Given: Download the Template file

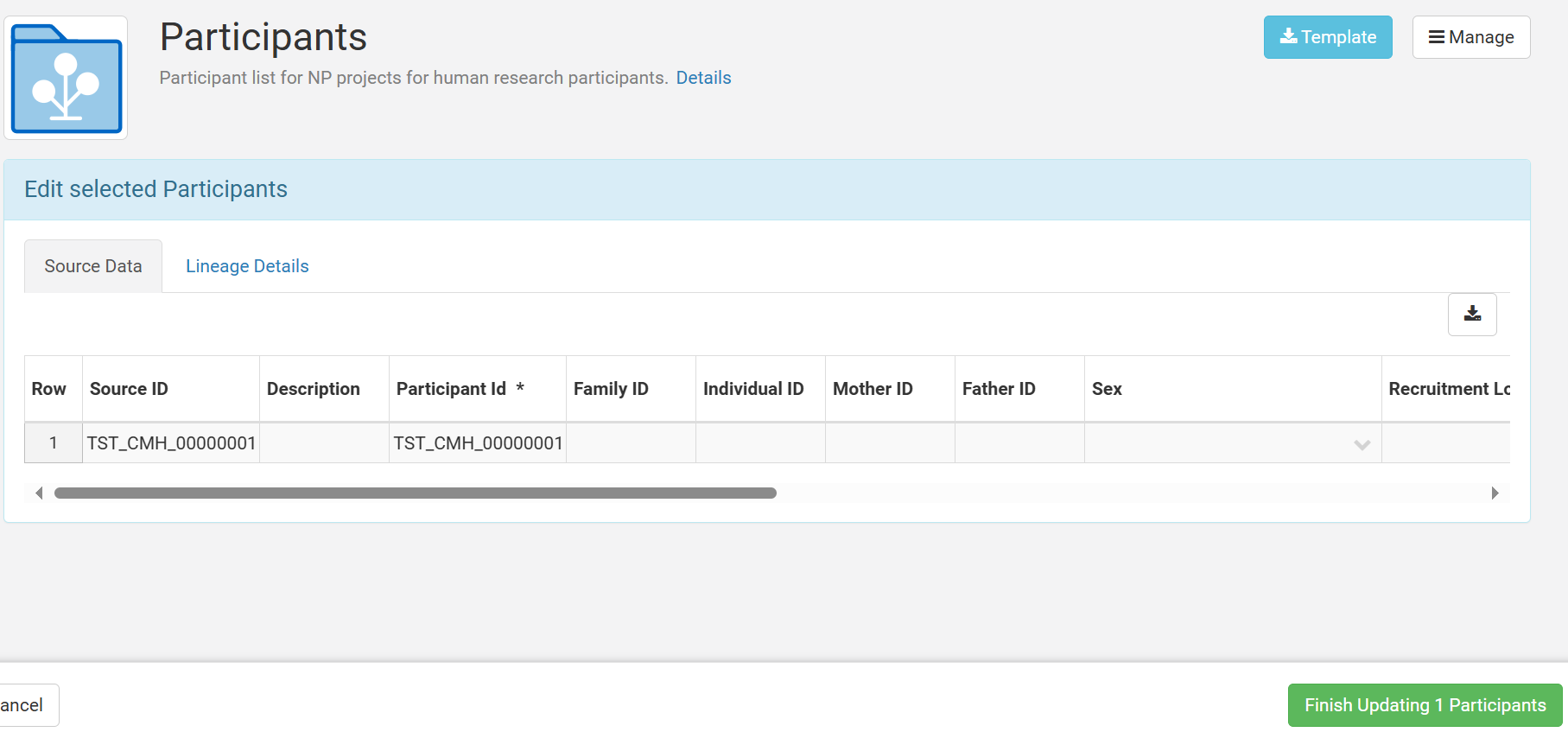Looking at the screenshot, I should coord(1327,37).
